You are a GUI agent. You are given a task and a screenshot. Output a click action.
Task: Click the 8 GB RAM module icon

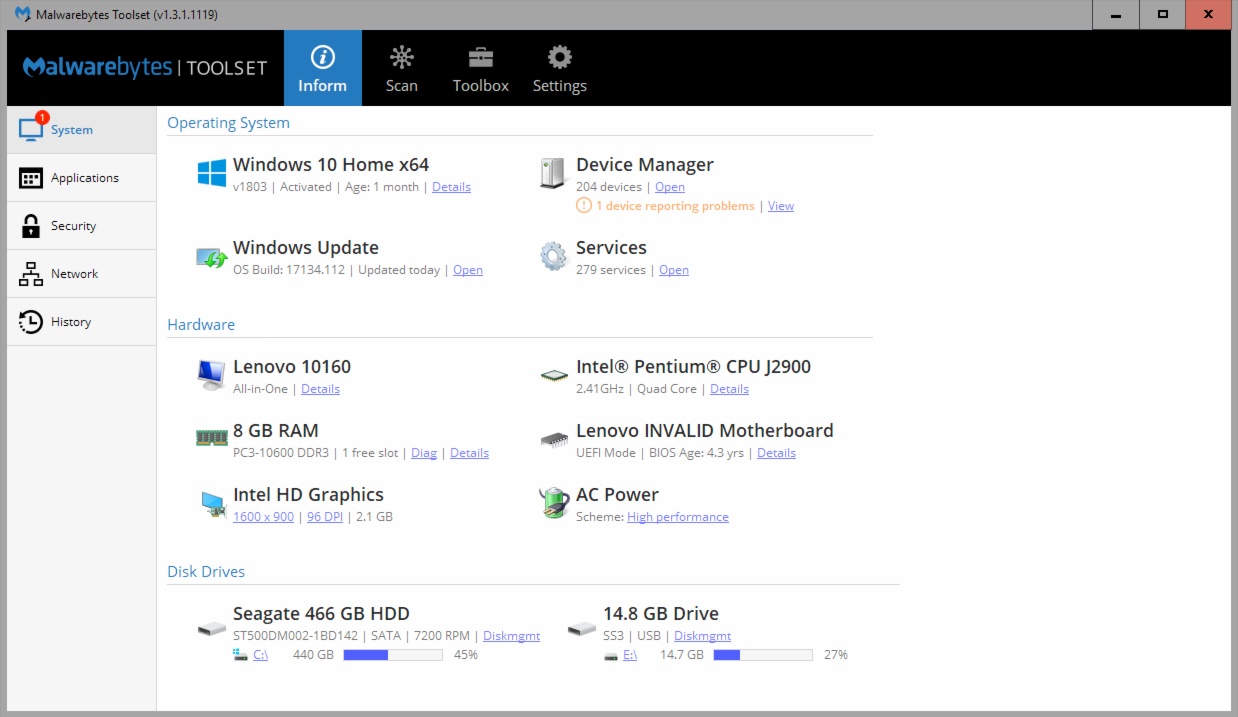[x=211, y=437]
